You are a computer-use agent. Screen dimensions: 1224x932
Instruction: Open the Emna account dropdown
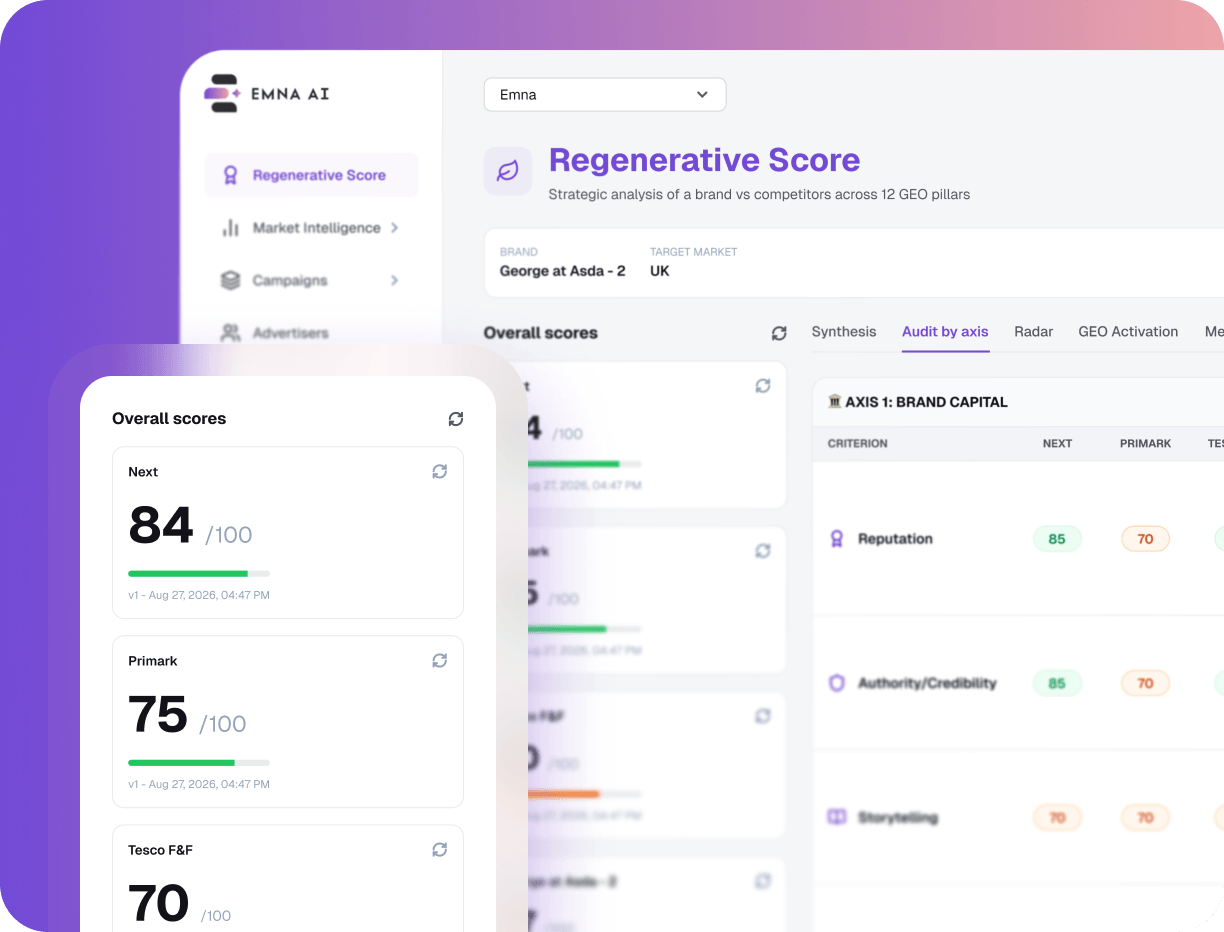[605, 95]
